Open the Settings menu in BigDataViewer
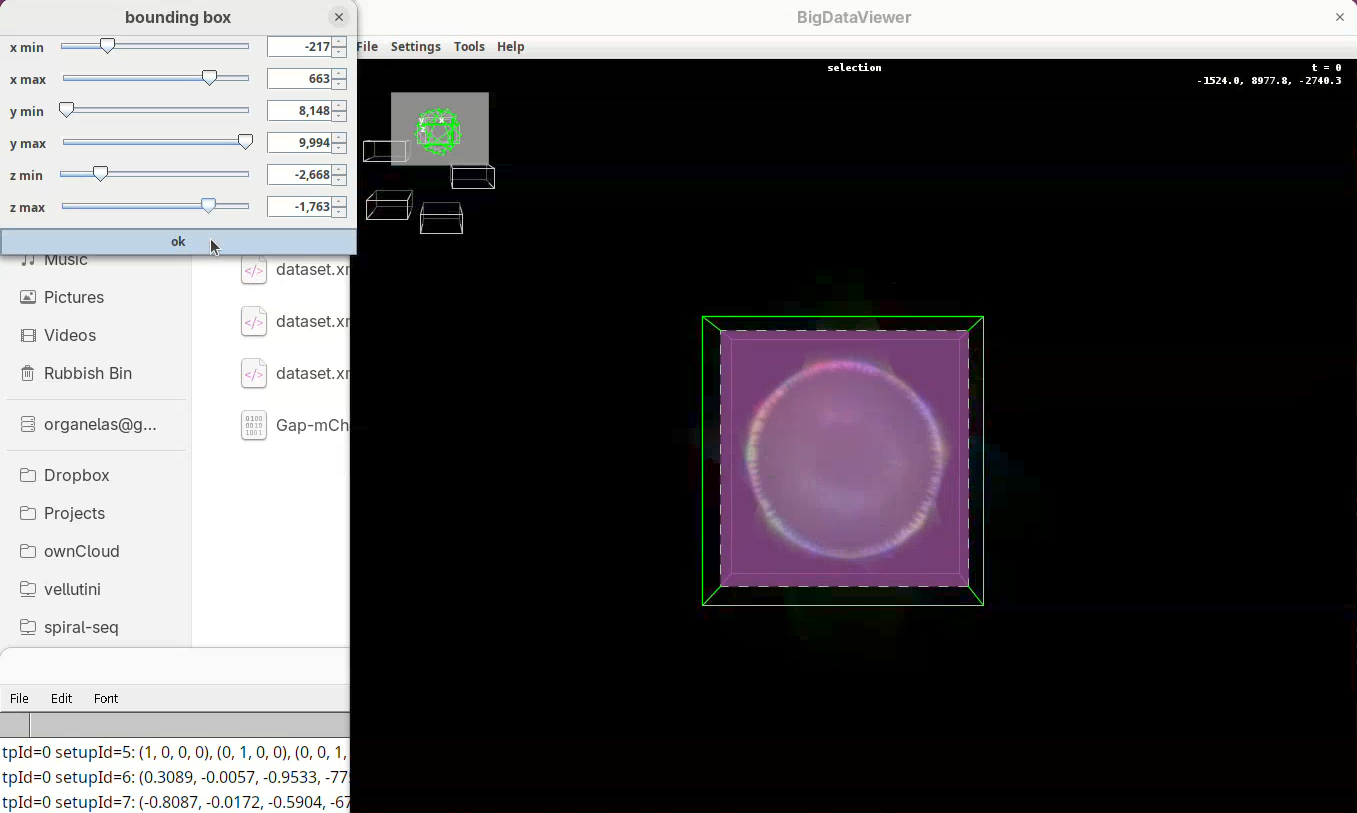This screenshot has width=1357, height=813. point(415,47)
